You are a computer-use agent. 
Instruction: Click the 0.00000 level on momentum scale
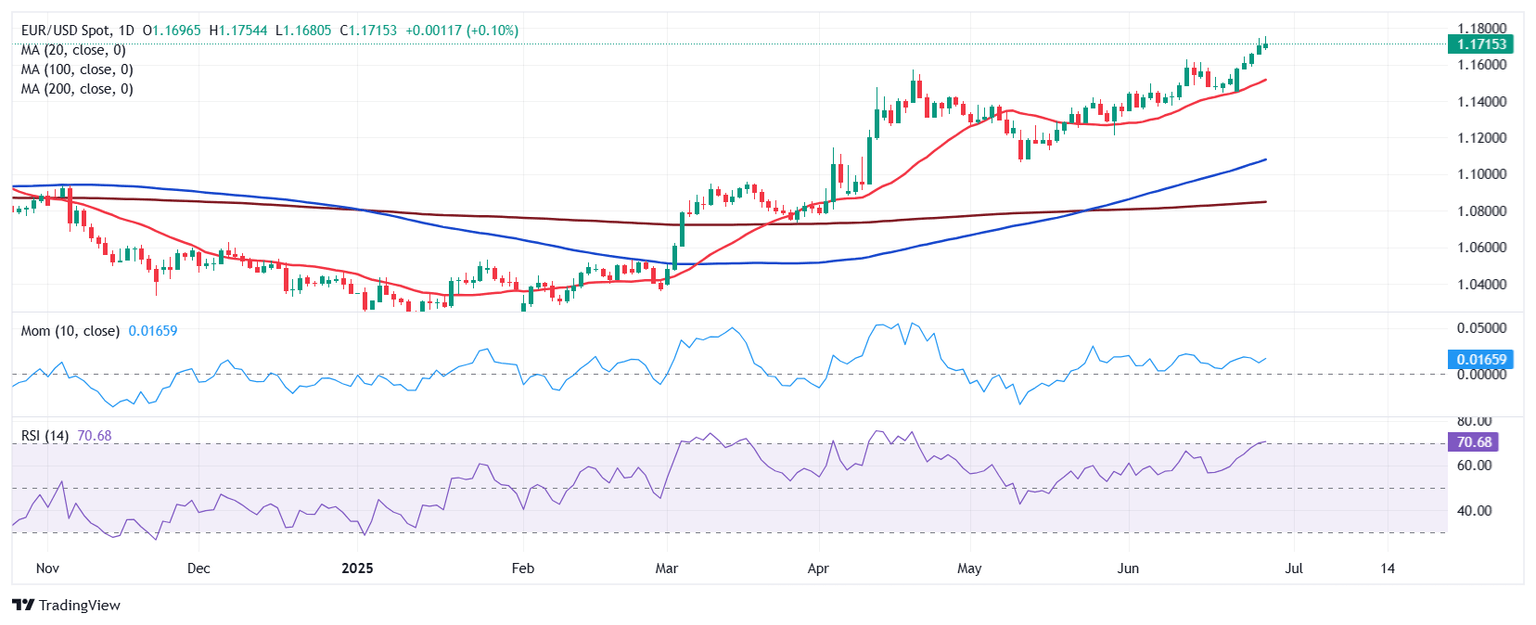coord(1478,374)
